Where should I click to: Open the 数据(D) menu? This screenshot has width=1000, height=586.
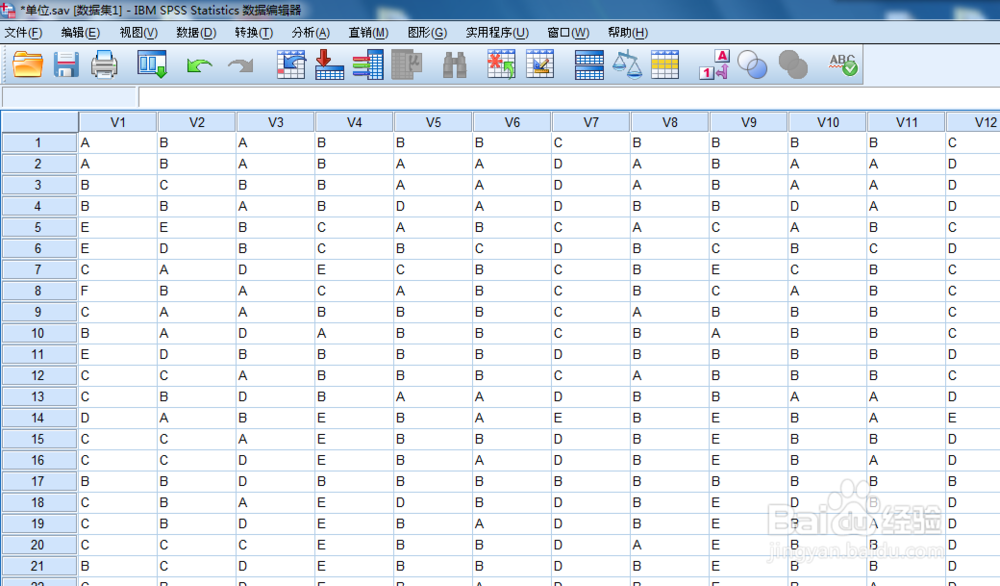[196, 33]
